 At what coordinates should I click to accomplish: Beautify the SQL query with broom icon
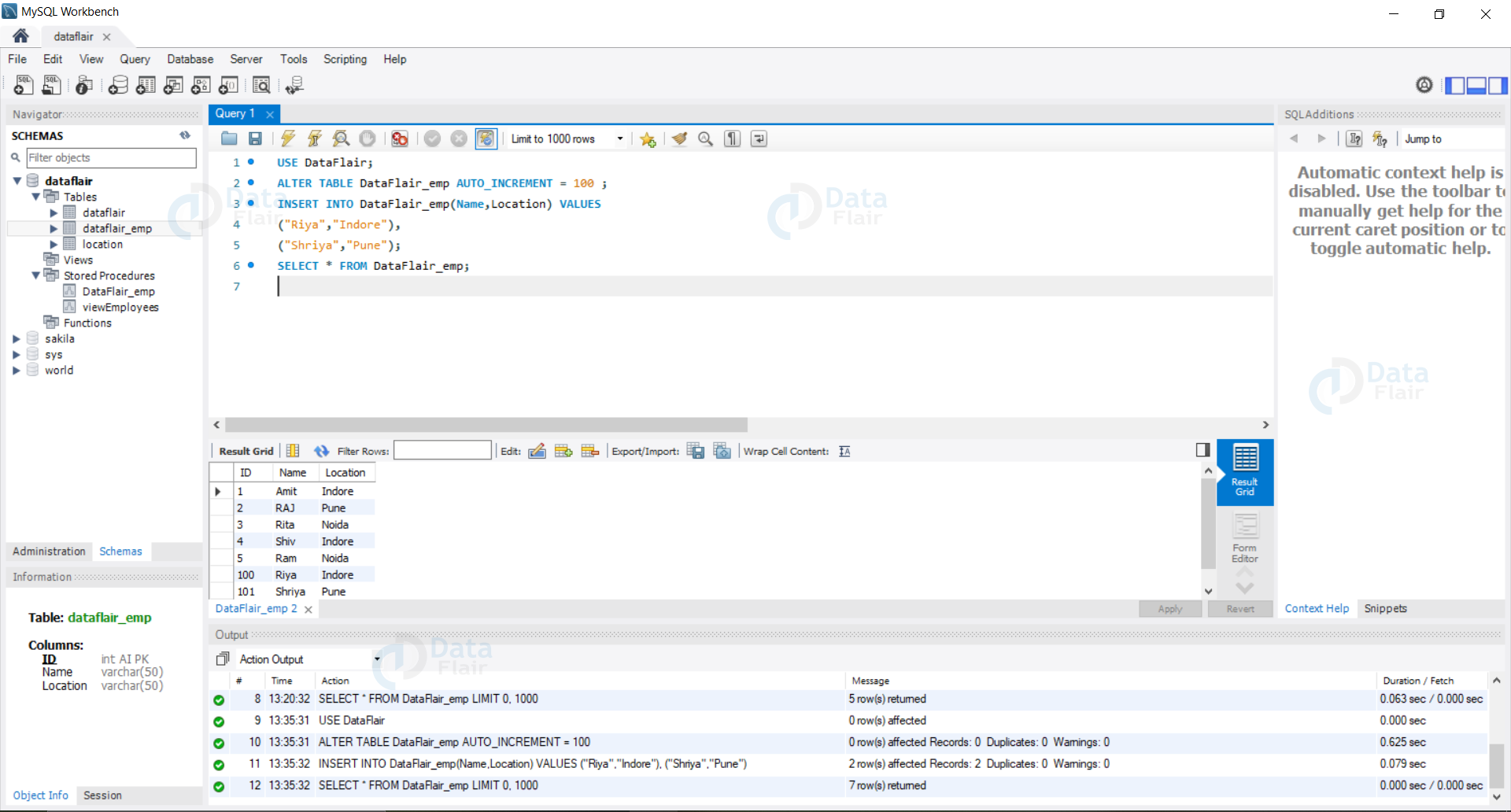(679, 139)
